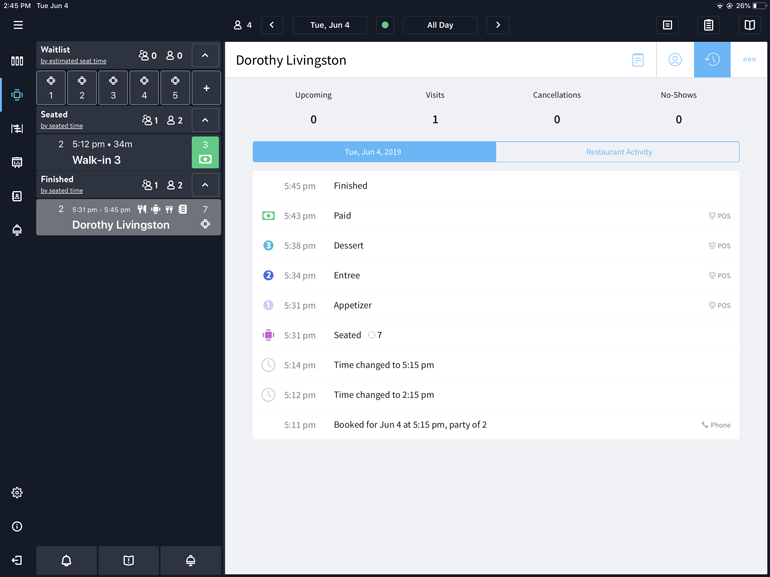The height and width of the screenshot is (577, 770).
Task: Toggle the green status indicator
Action: click(x=385, y=25)
